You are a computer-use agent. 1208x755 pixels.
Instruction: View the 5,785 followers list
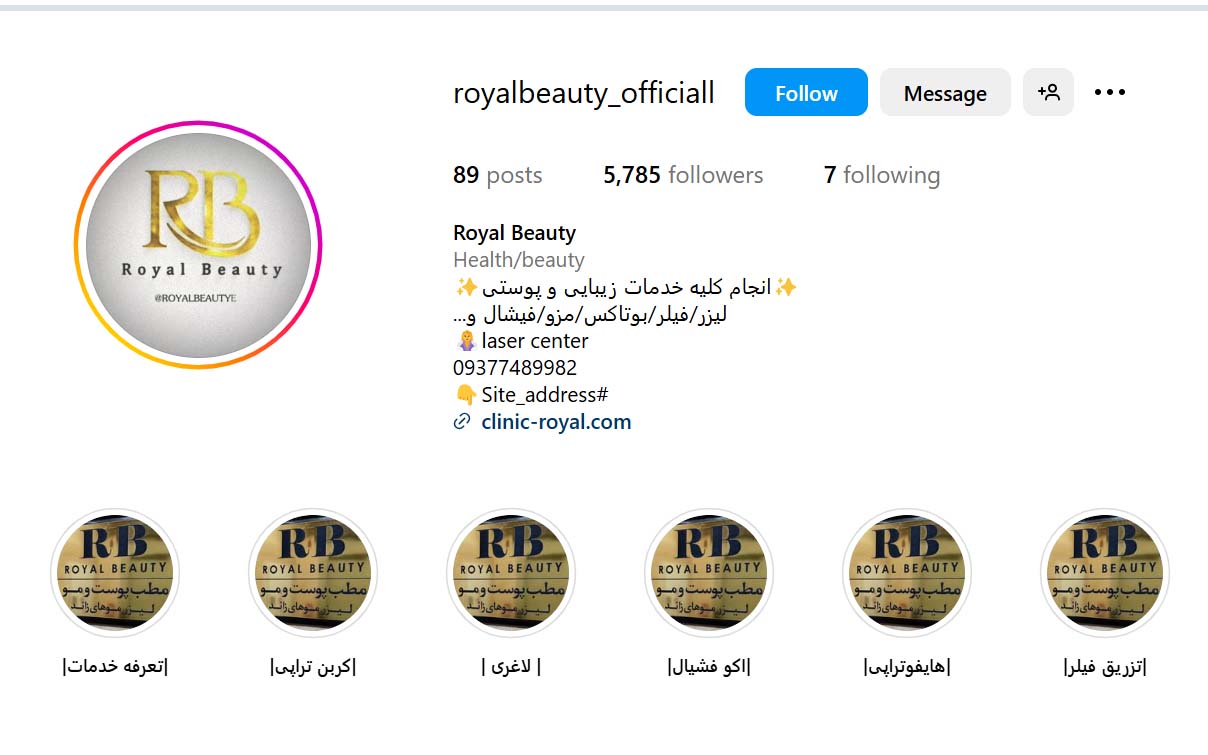(683, 175)
